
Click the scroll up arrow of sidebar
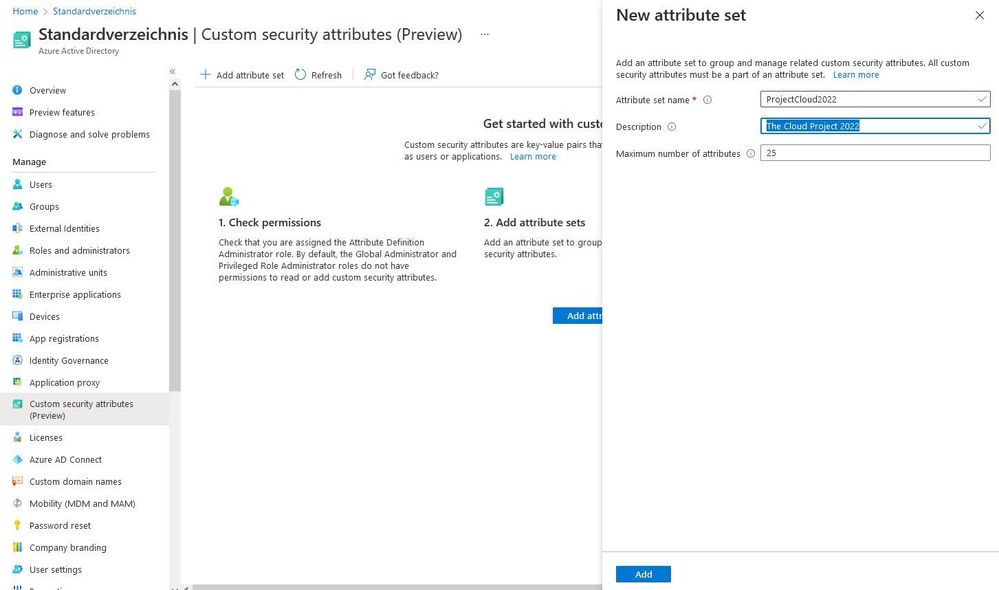click(x=175, y=83)
